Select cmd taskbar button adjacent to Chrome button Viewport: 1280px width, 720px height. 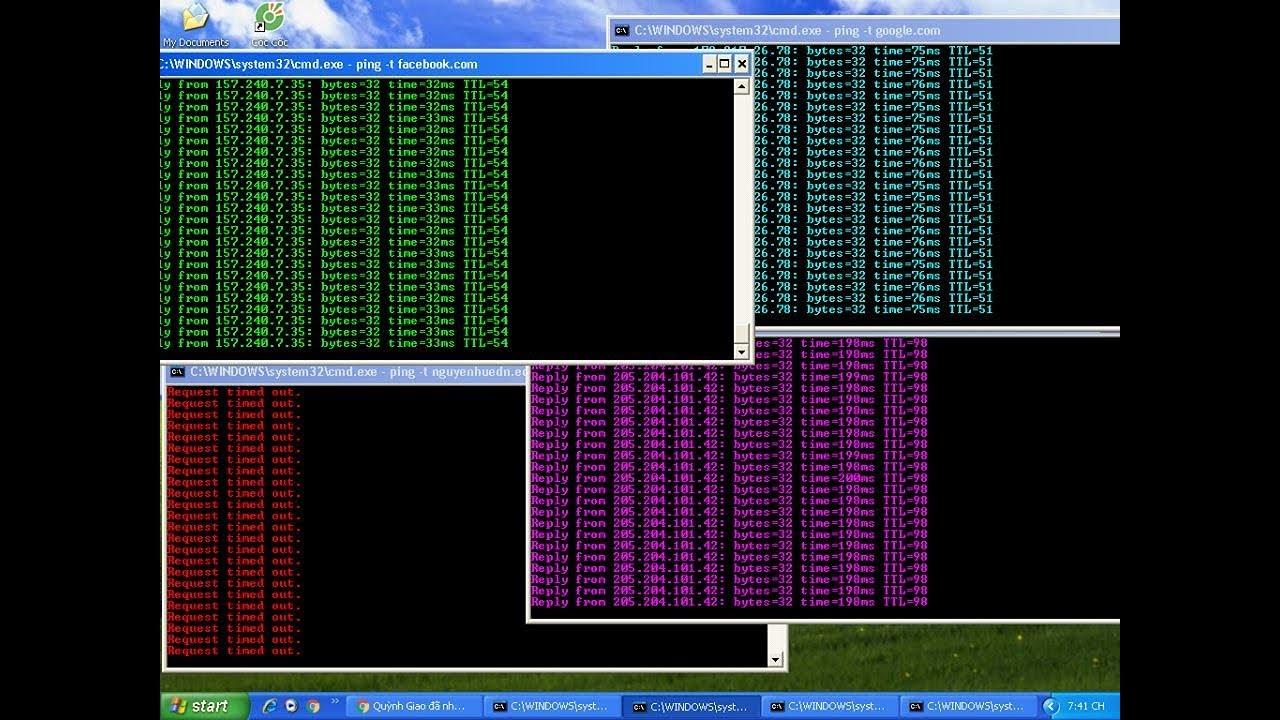pyautogui.click(x=553, y=706)
